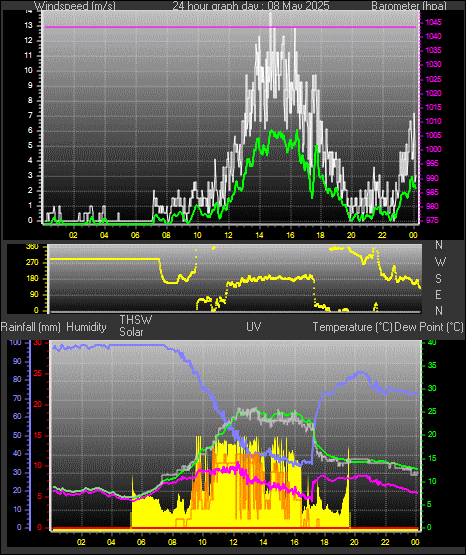
Task: Select the 1000 barometer axis value
Action: [x=433, y=149]
